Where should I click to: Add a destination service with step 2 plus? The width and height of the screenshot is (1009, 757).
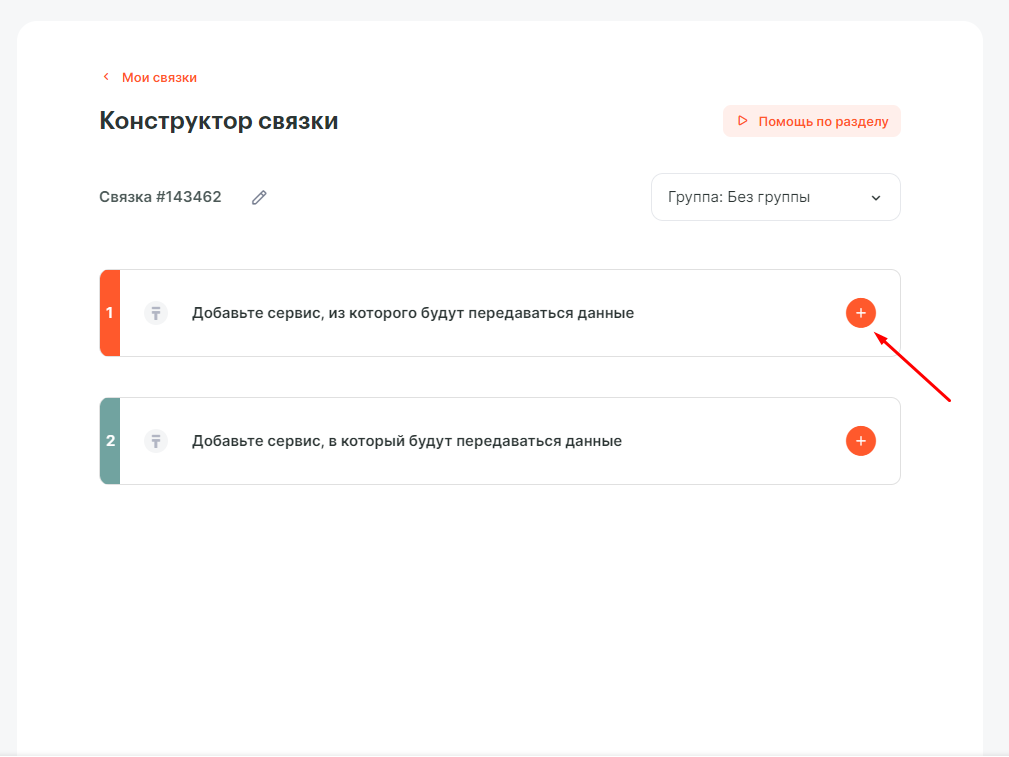point(860,441)
